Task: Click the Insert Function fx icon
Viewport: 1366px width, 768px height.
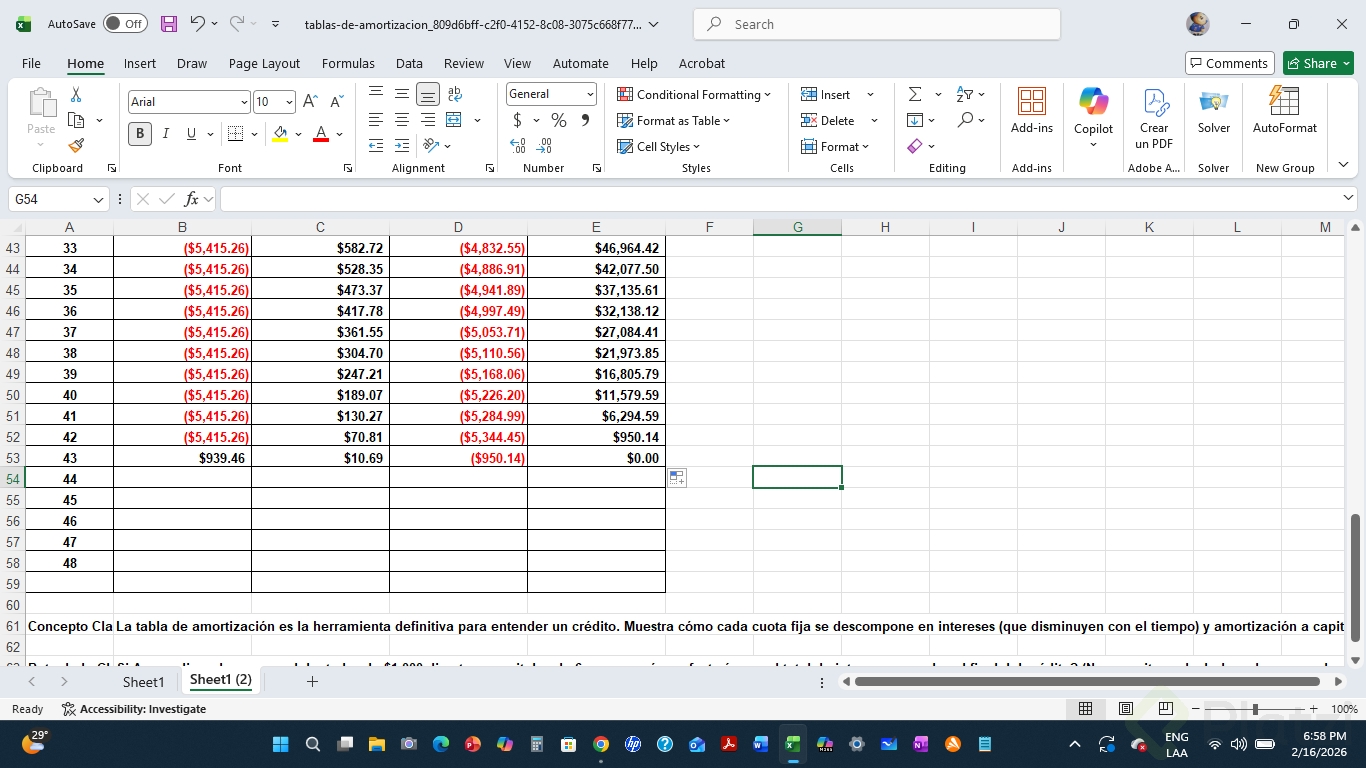Action: 191,199
